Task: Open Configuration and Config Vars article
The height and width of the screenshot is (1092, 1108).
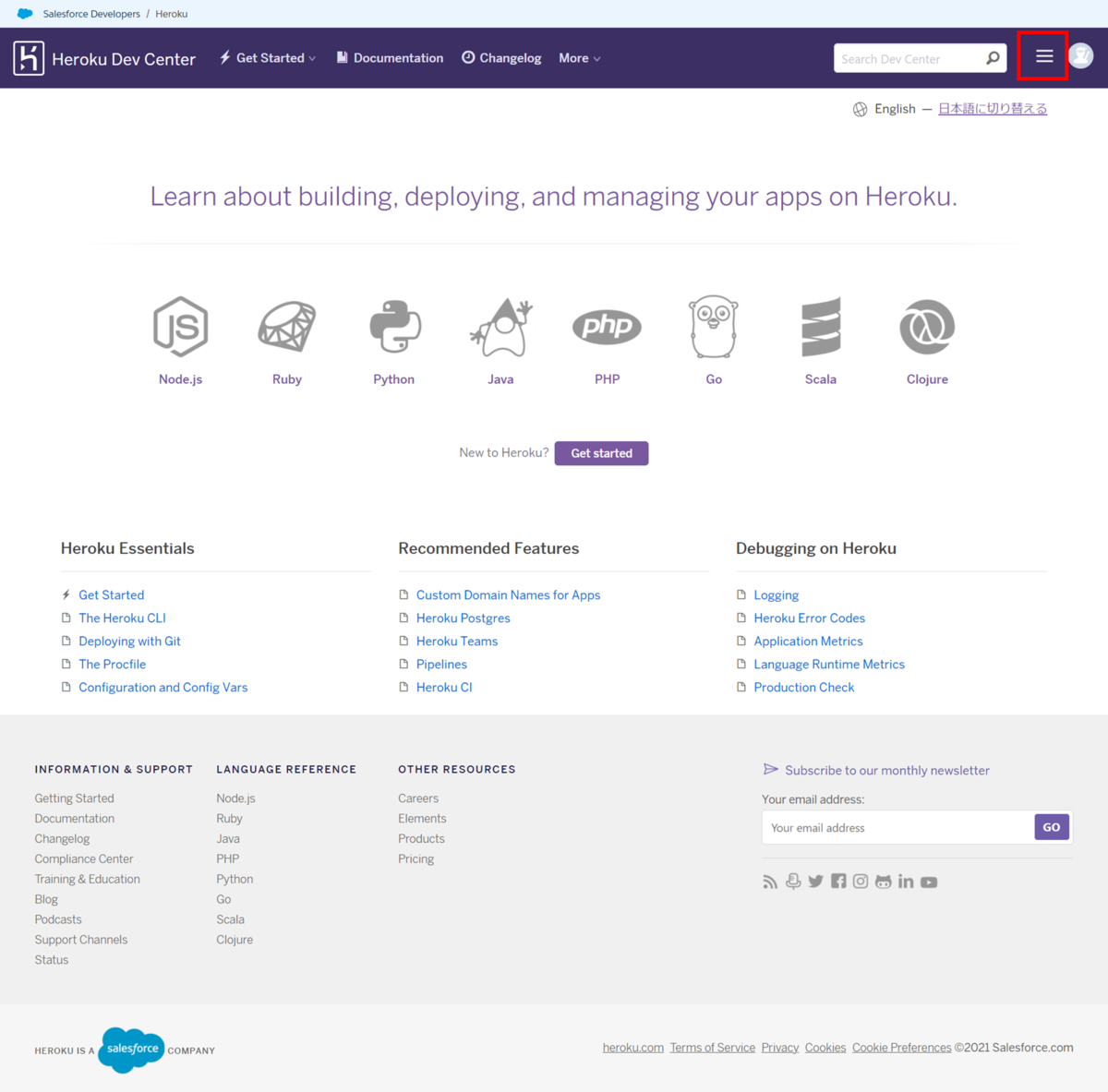Action: (163, 688)
